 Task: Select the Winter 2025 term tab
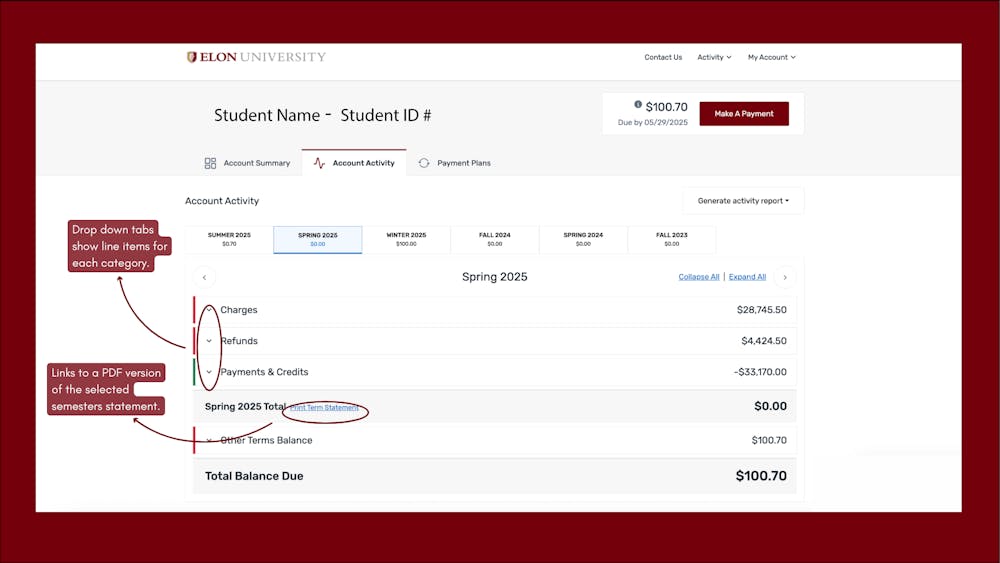(406, 239)
